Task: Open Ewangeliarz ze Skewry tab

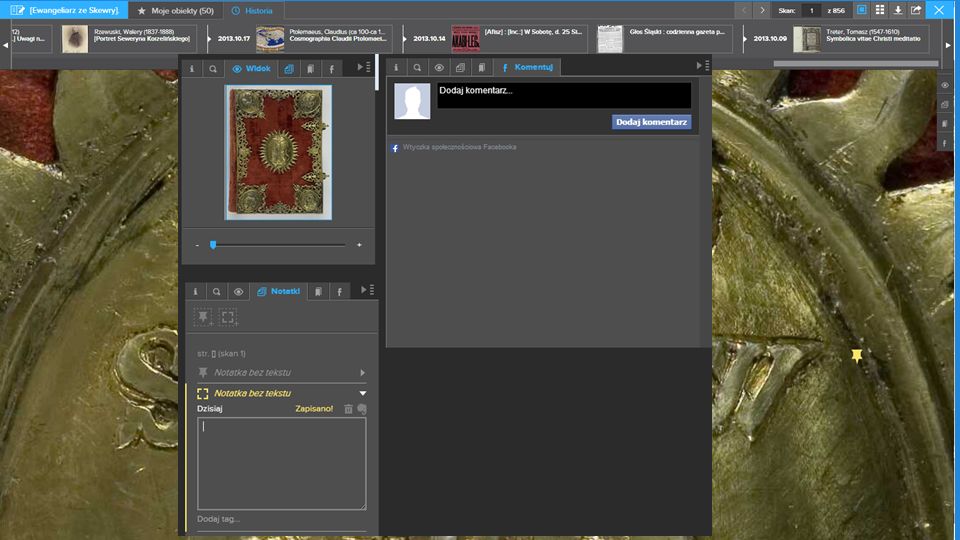Action: (64, 10)
